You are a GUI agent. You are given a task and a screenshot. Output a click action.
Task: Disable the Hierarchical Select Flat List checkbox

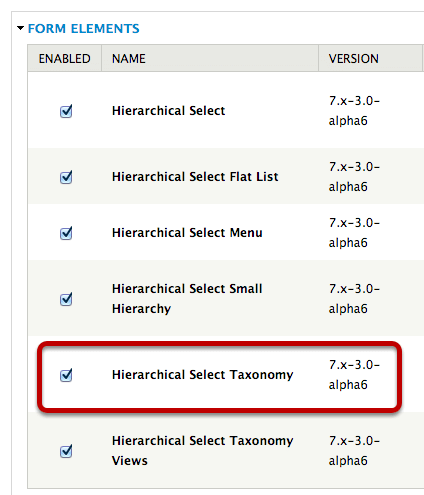pyautogui.click(x=66, y=177)
